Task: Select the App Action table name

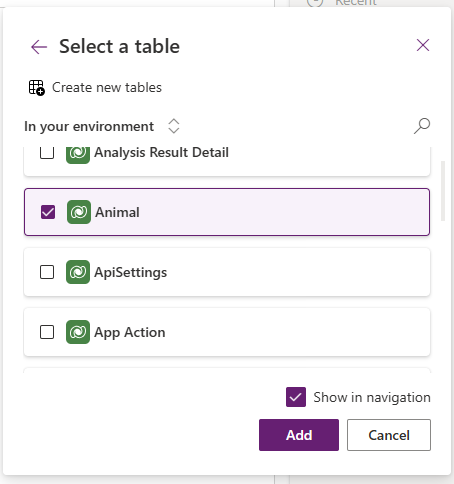Action: (130, 332)
